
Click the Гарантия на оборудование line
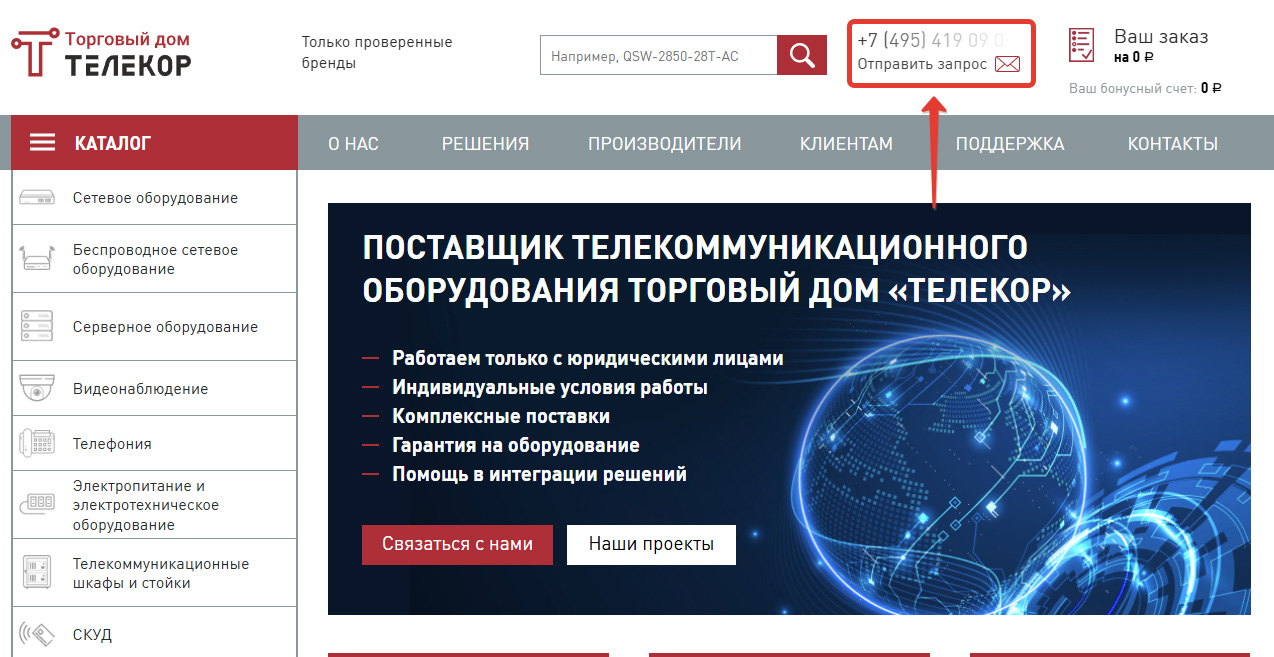pyautogui.click(x=516, y=445)
